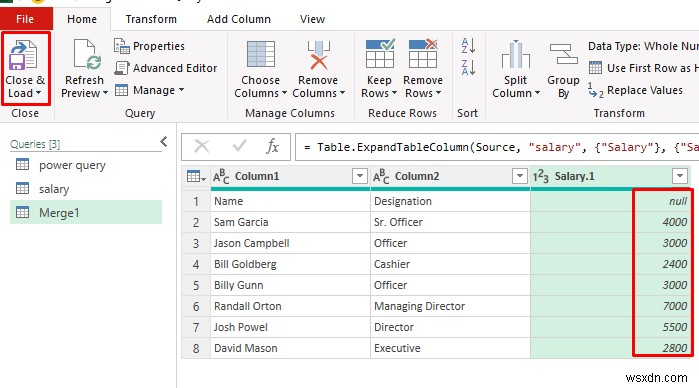Sort descending Z to A
This screenshot has height=388, width=699.
pyautogui.click(x=468, y=68)
